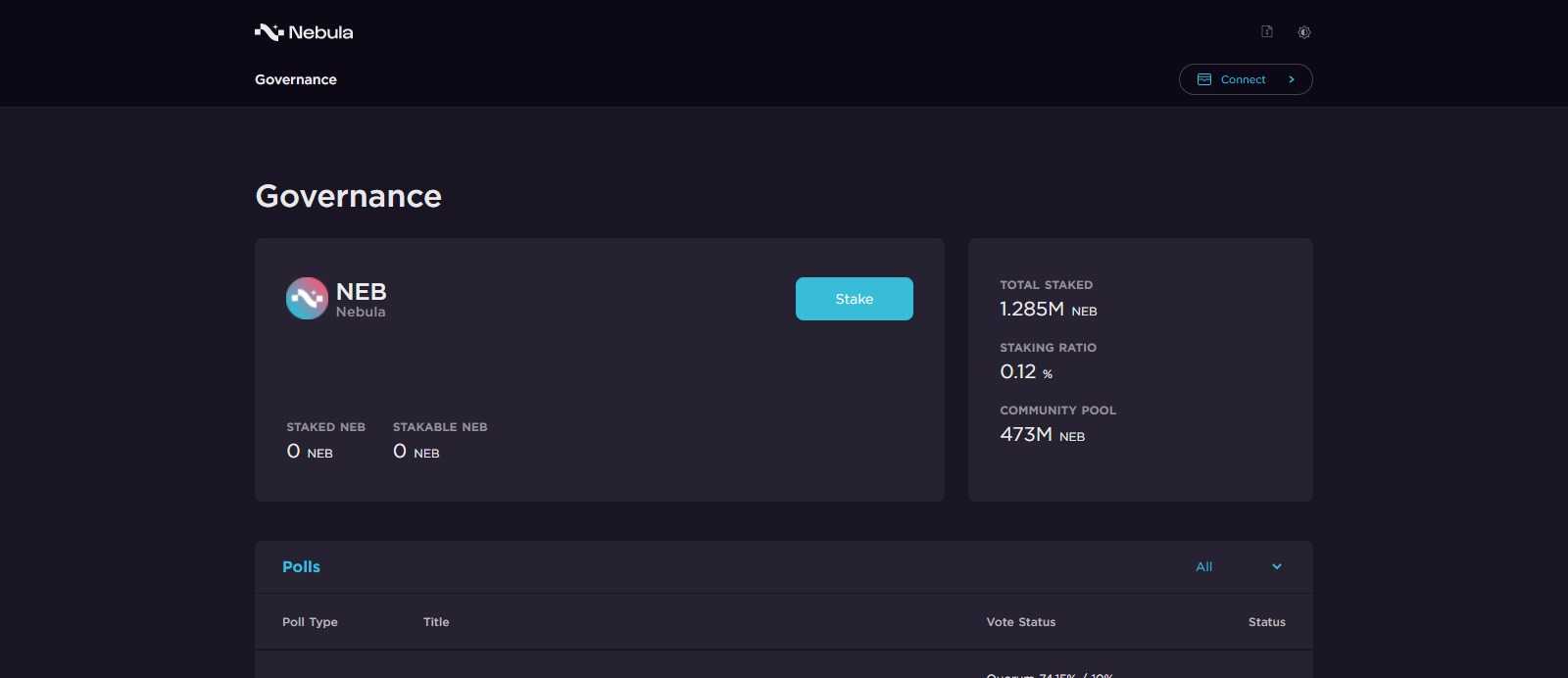Click the COMMUNITY POOL label
The image size is (1568, 678).
point(1058,411)
